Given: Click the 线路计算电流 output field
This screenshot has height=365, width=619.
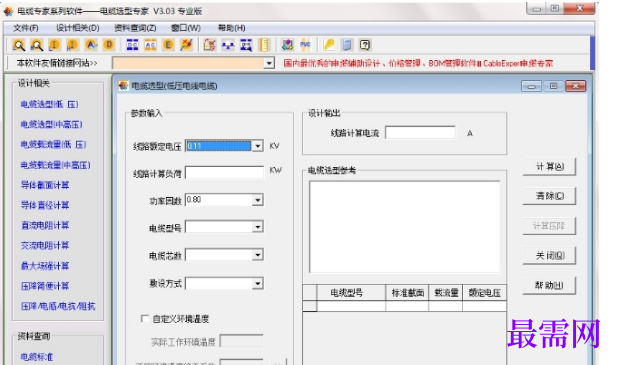Looking at the screenshot, I should pos(420,133).
